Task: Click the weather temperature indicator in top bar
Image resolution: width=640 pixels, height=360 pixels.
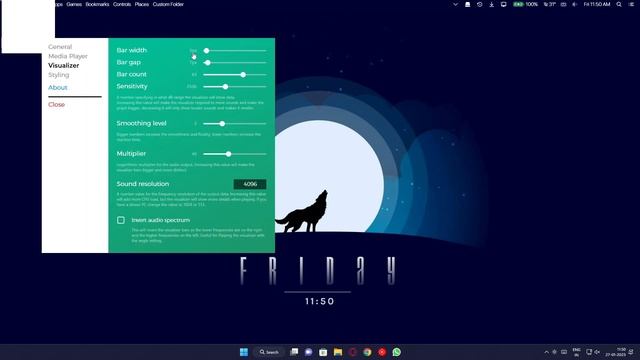Action: [550, 4]
